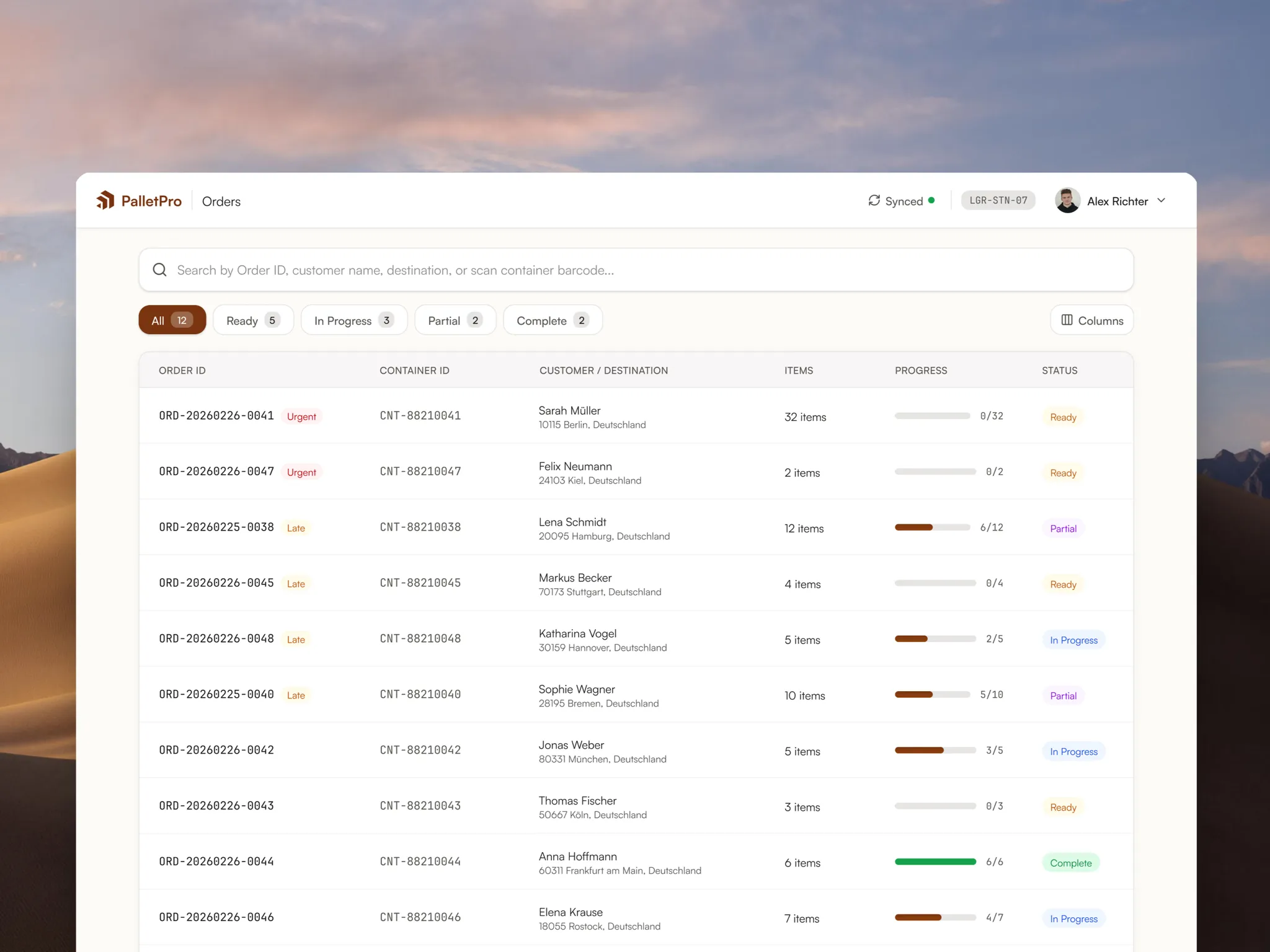The image size is (1270, 952).
Task: Show Partial orders tab
Action: click(x=455, y=320)
